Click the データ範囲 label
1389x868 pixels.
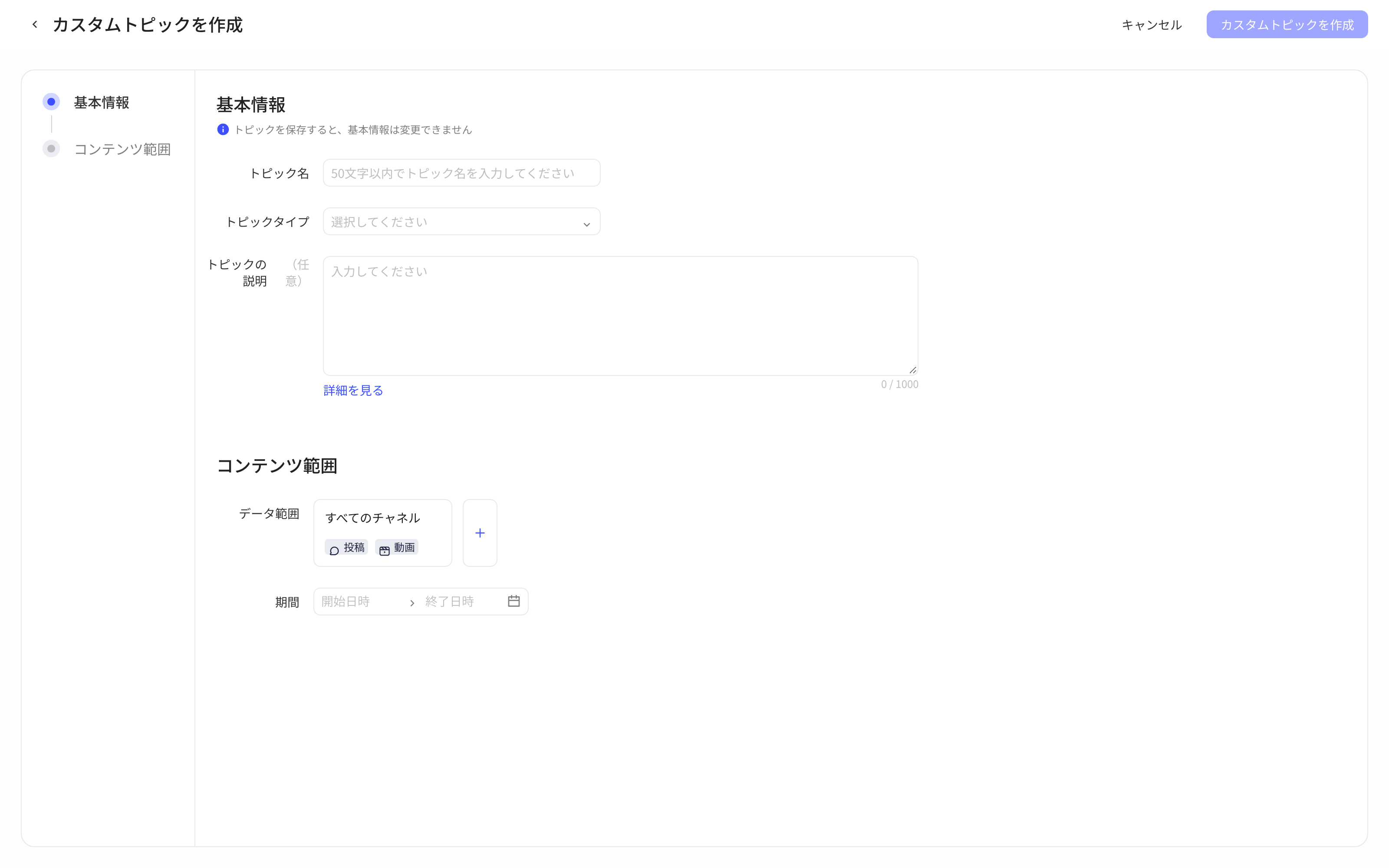pos(269,513)
